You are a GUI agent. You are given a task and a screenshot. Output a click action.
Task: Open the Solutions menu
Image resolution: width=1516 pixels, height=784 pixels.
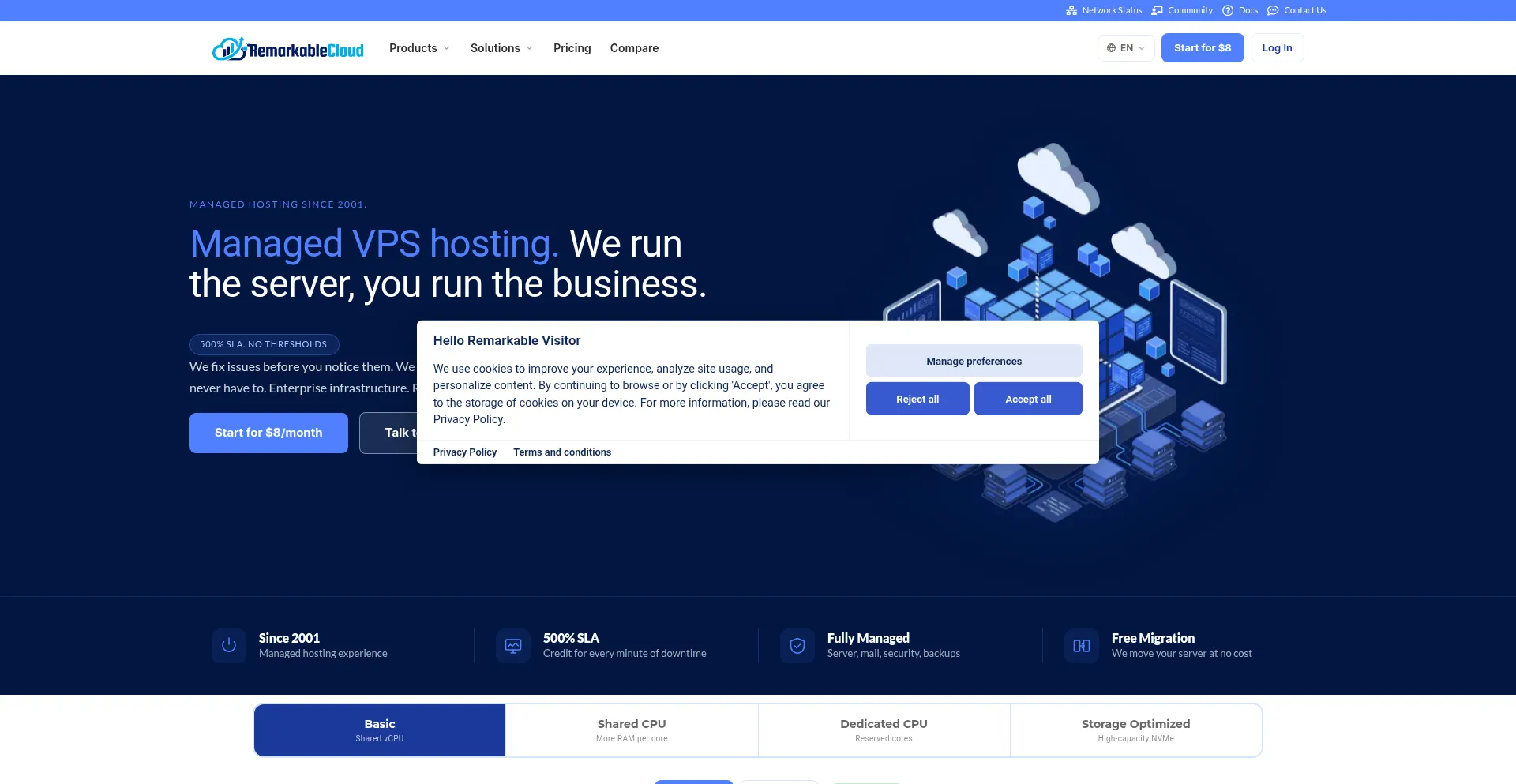[501, 48]
